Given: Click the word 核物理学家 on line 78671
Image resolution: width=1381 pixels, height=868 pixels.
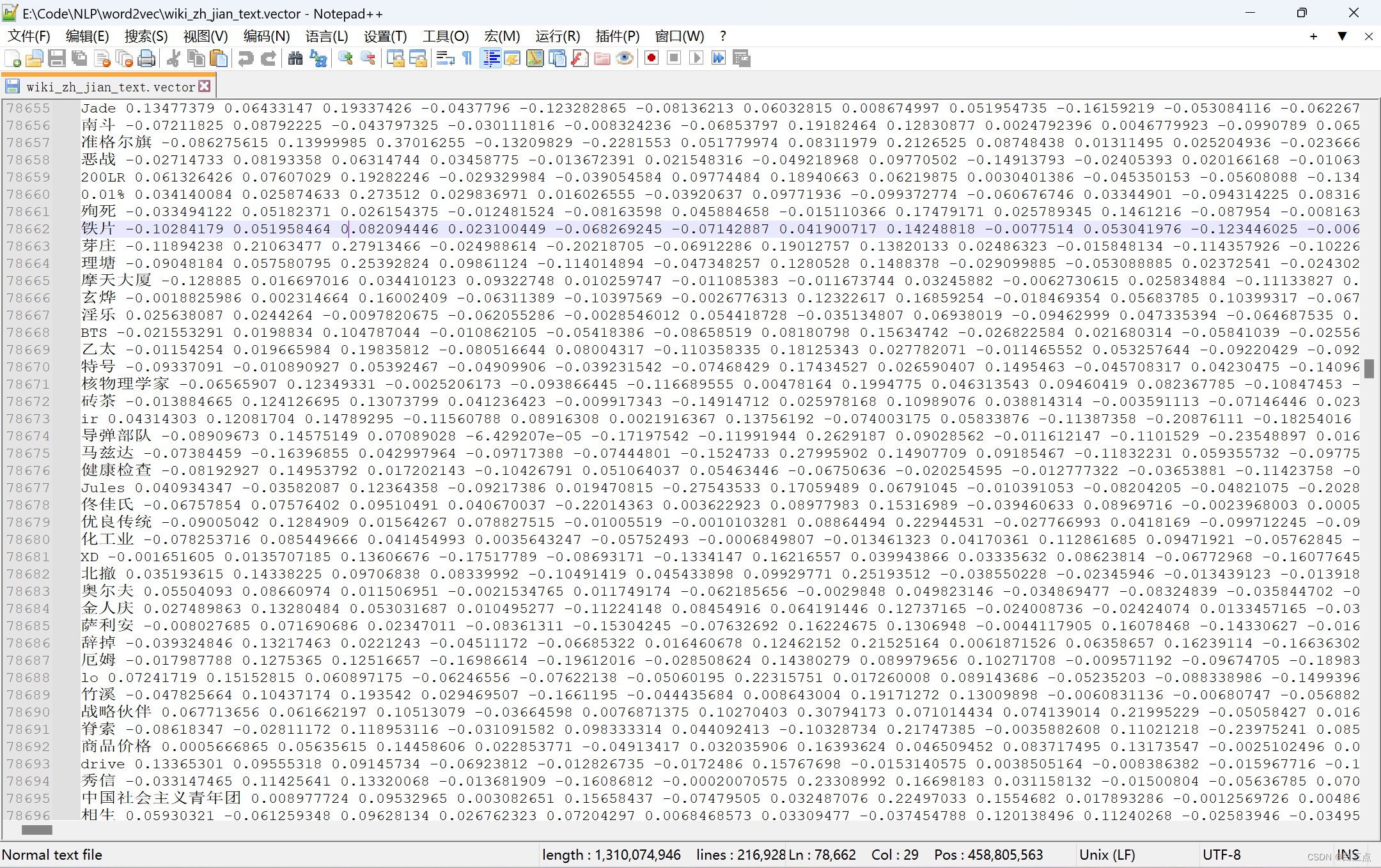Looking at the screenshot, I should [125, 384].
